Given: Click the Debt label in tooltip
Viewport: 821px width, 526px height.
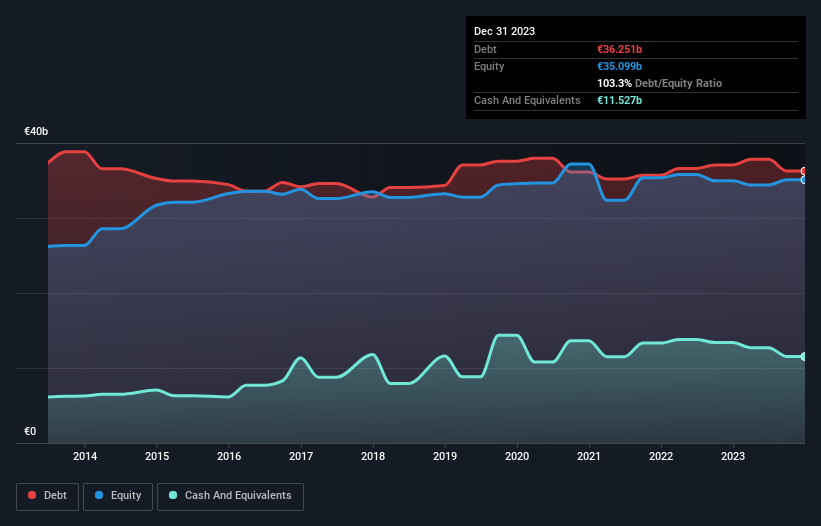Looking at the screenshot, I should pyautogui.click(x=485, y=49).
